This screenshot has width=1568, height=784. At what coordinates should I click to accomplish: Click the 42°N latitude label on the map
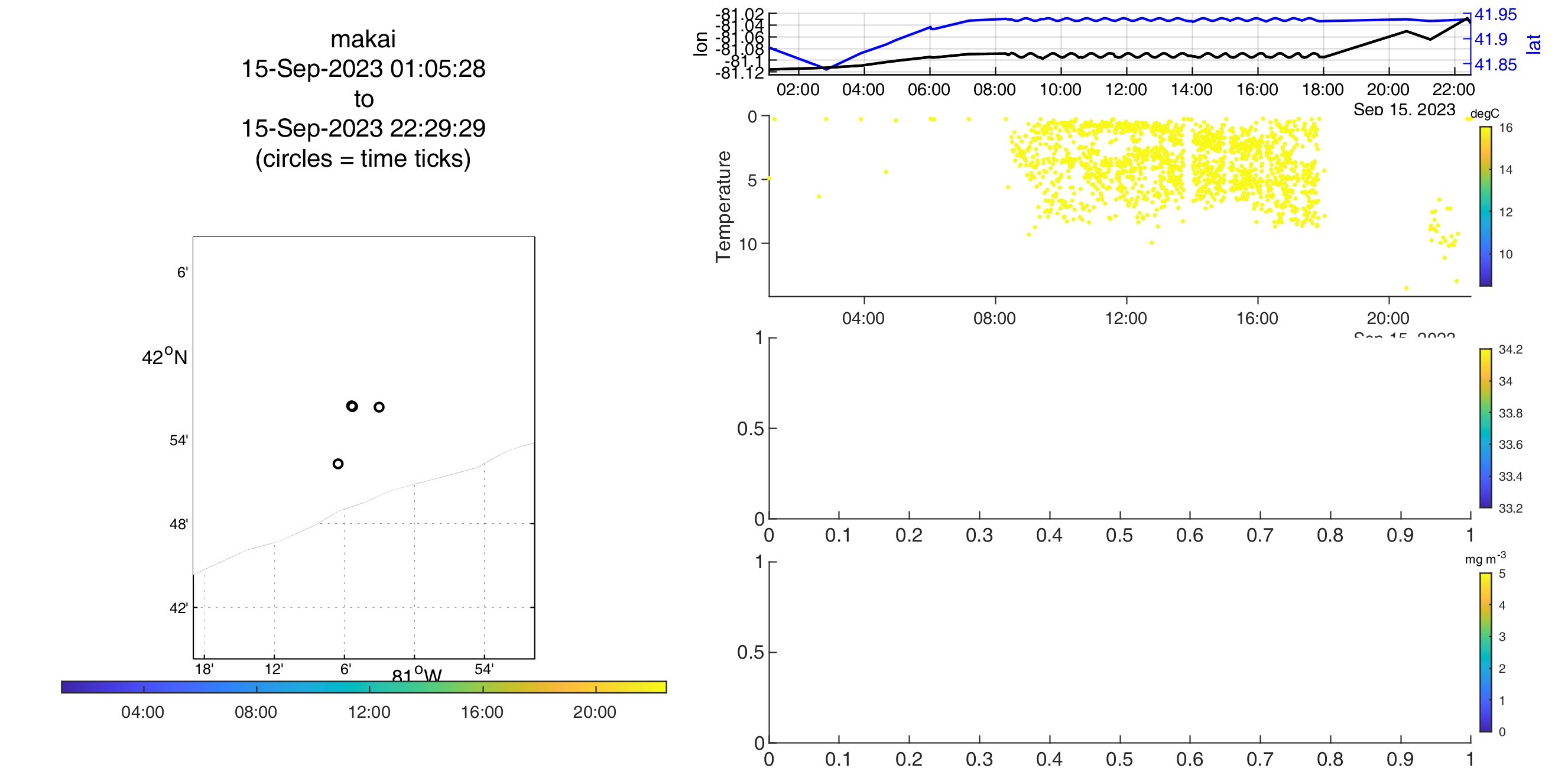pos(164,357)
